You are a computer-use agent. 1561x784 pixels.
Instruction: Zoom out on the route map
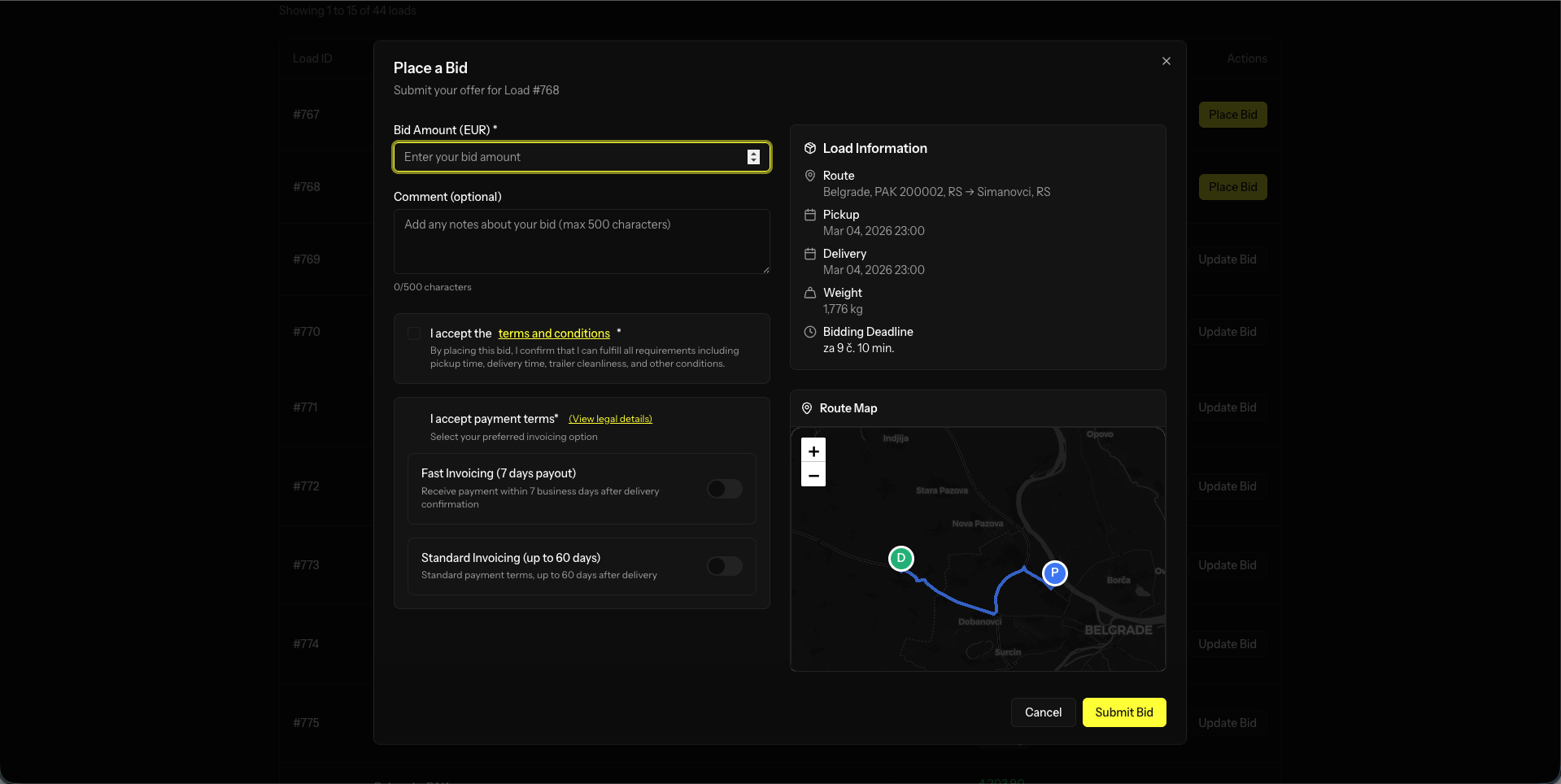(x=813, y=475)
